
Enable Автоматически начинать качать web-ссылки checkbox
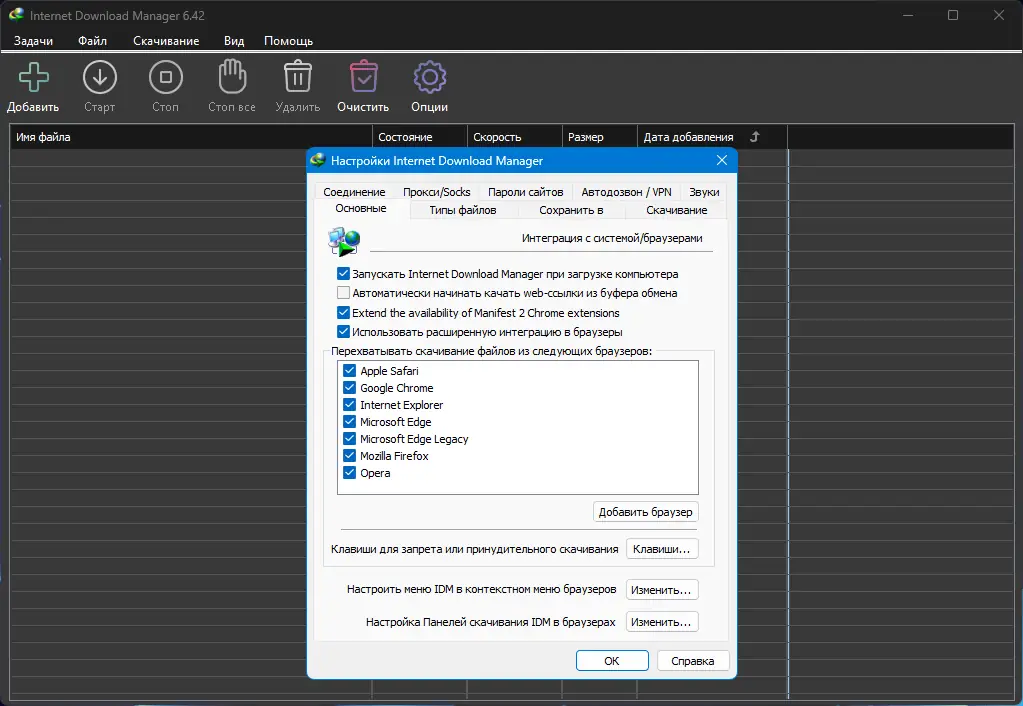click(343, 292)
